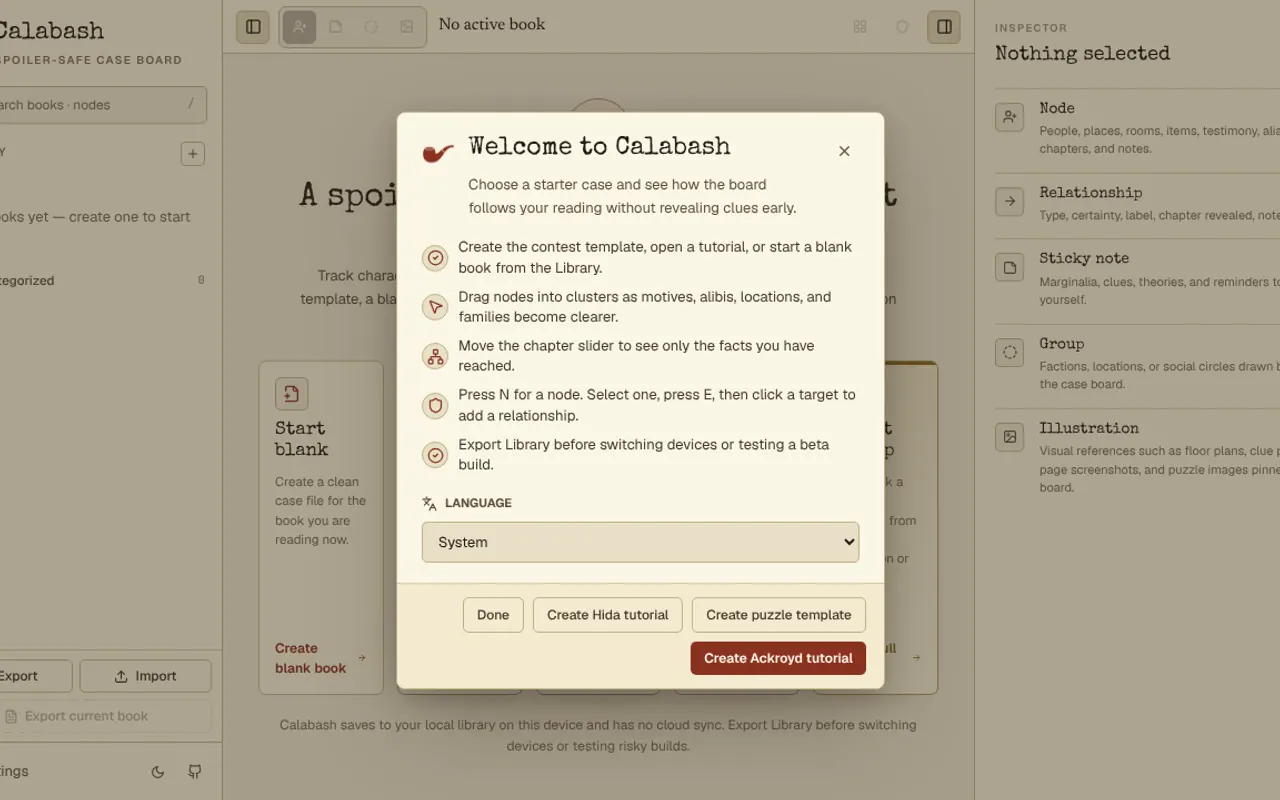Click the shield spoiler icon in toolbar

tap(902, 27)
